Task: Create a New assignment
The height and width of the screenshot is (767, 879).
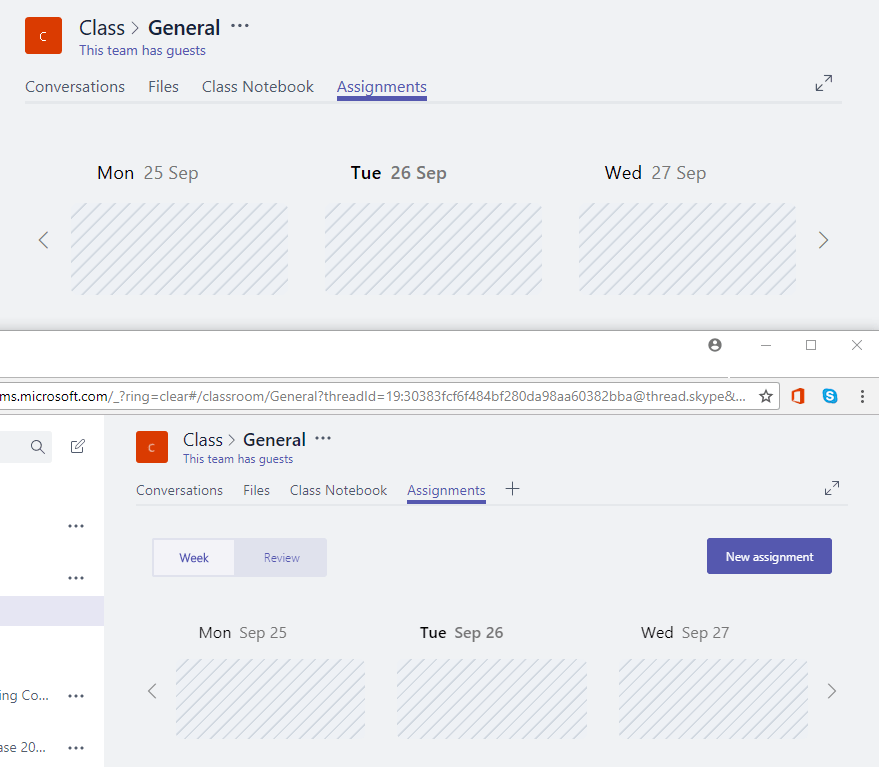Action: (769, 556)
